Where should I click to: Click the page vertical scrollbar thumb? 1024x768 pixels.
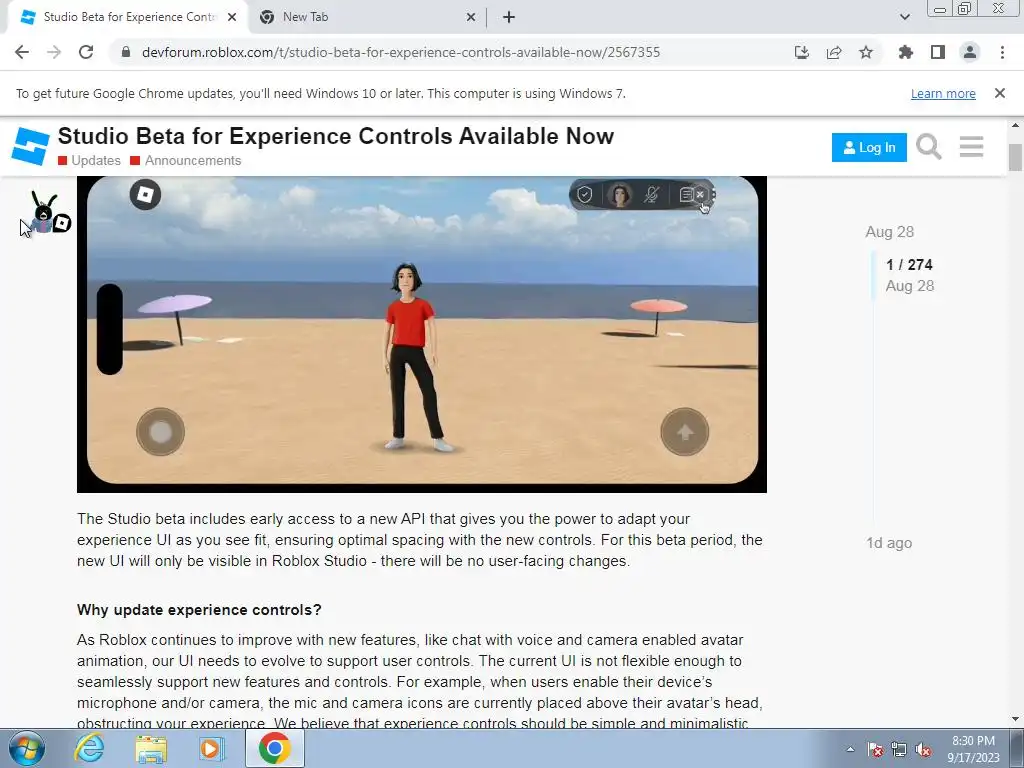(x=1015, y=157)
